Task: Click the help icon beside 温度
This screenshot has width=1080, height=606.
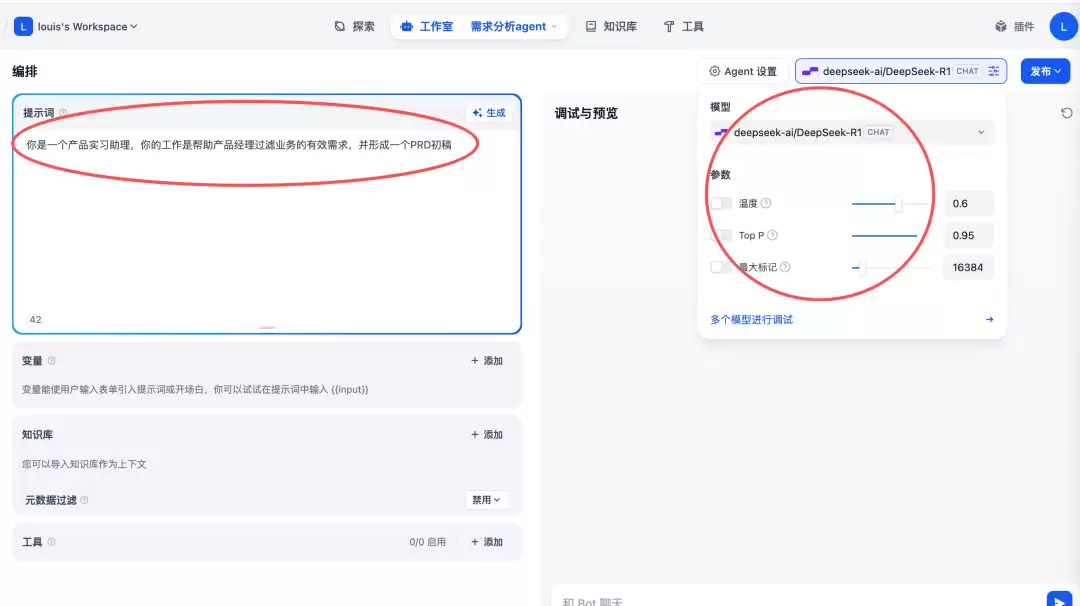Action: (x=766, y=203)
